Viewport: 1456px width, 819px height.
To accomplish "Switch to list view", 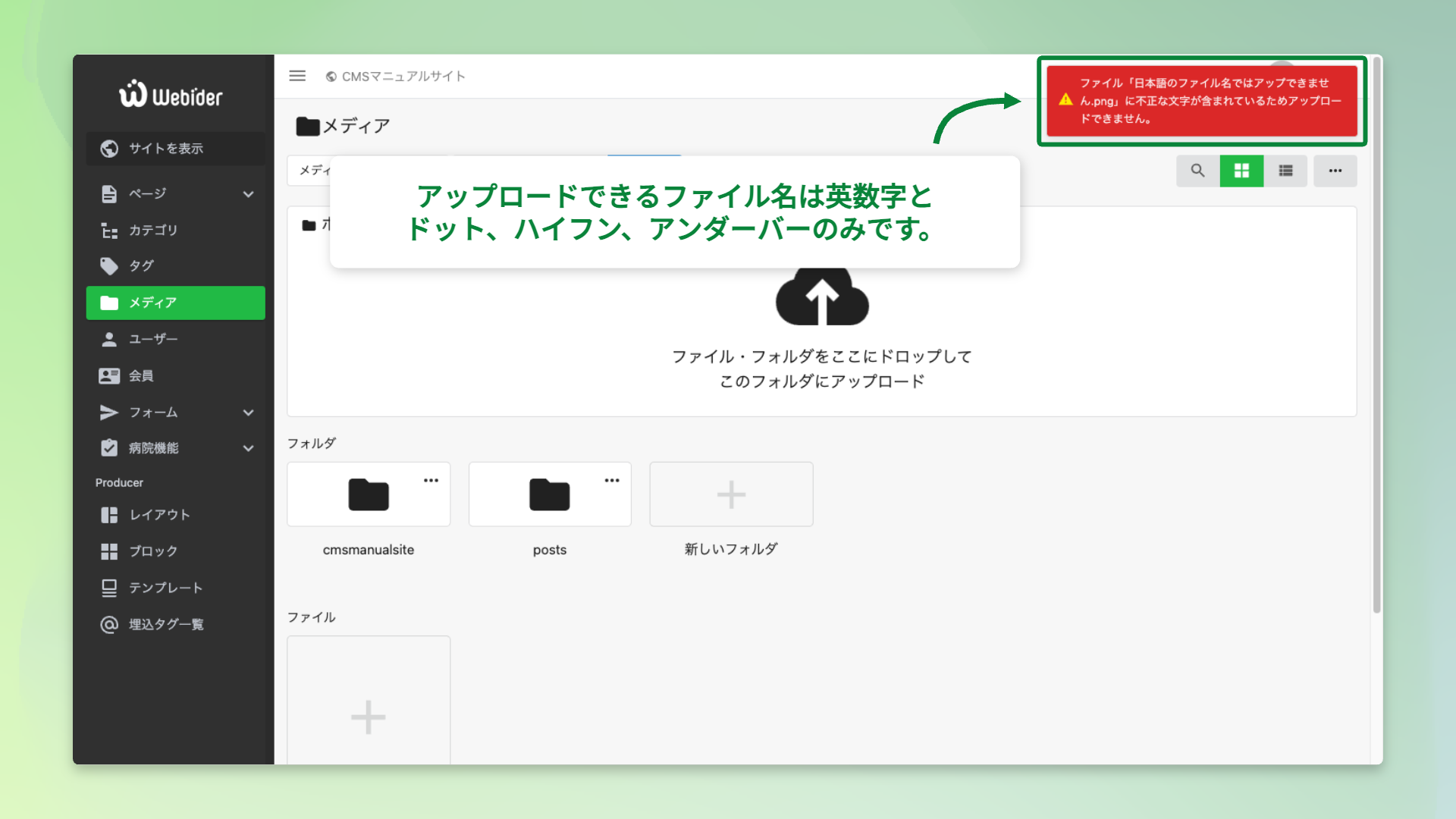I will (x=1285, y=171).
